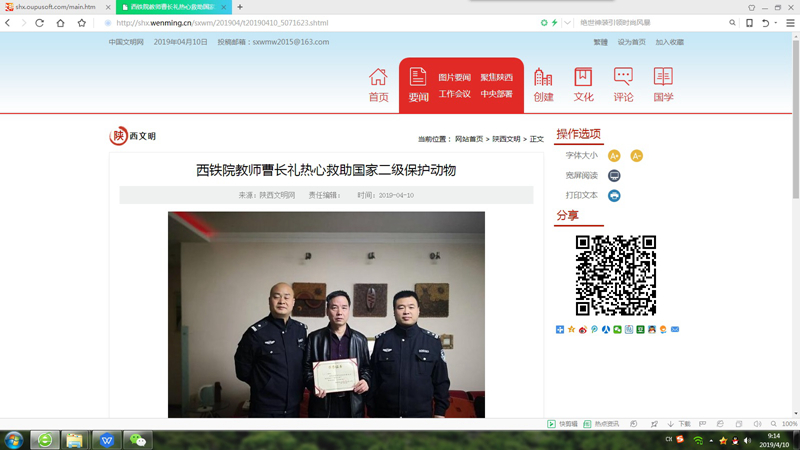800x450 pixels.
Task: Open the 创建 section icon
Action: (543, 84)
